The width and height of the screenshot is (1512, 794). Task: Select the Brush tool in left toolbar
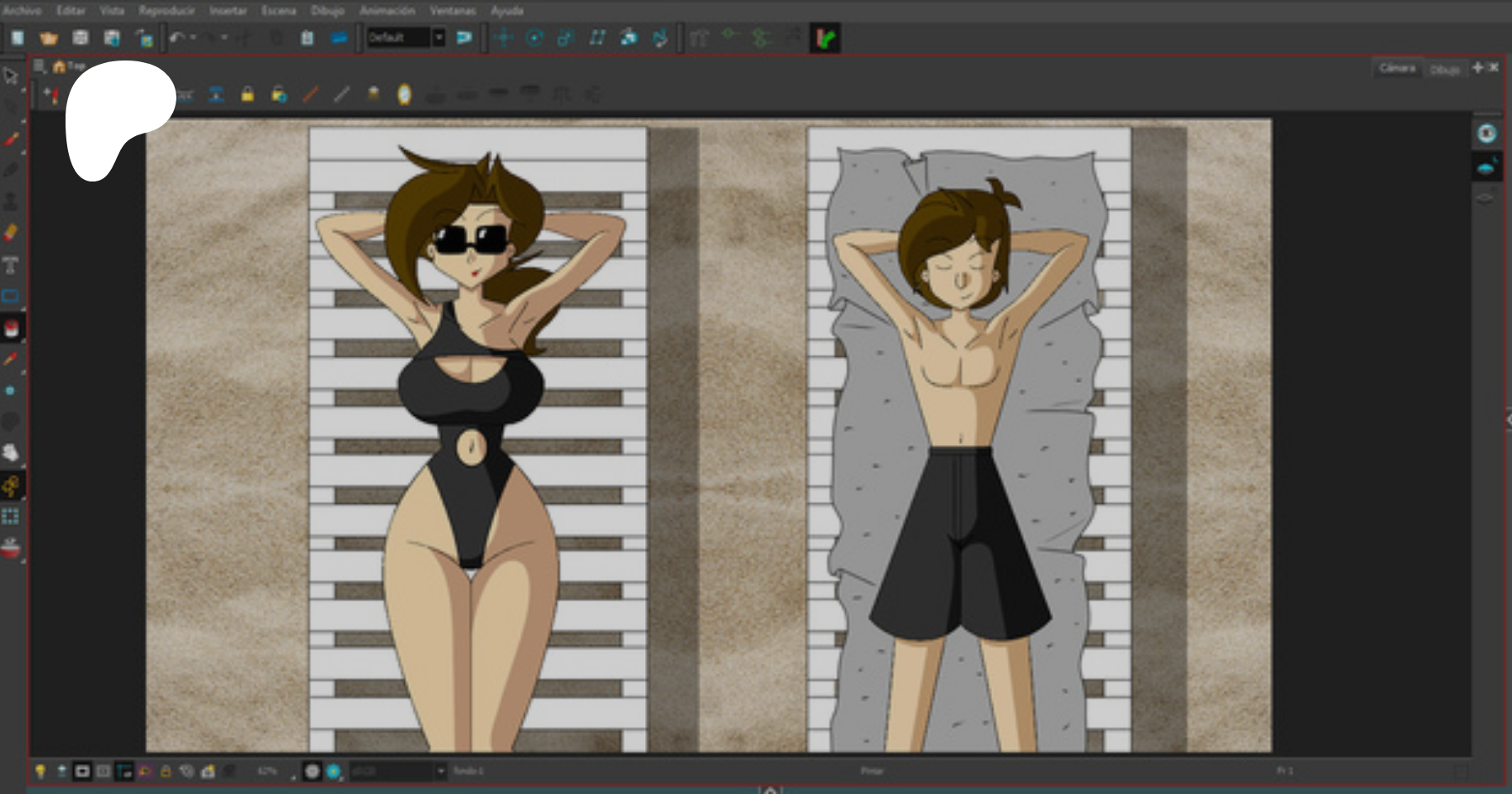click(x=11, y=139)
